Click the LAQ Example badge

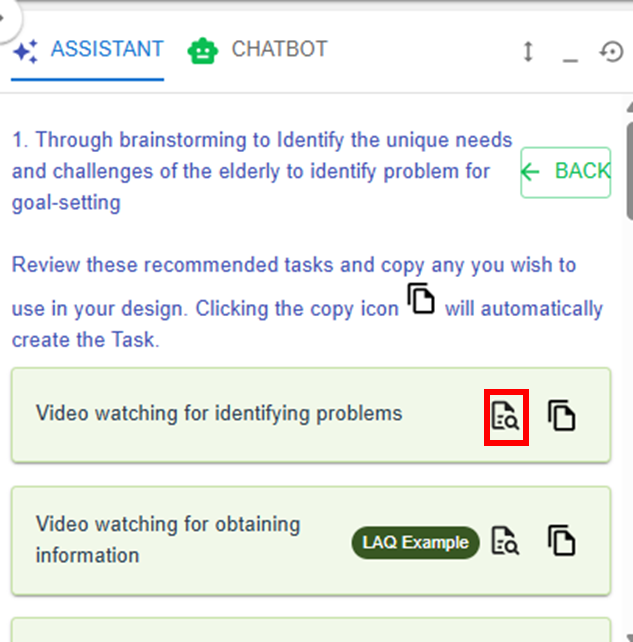415,542
